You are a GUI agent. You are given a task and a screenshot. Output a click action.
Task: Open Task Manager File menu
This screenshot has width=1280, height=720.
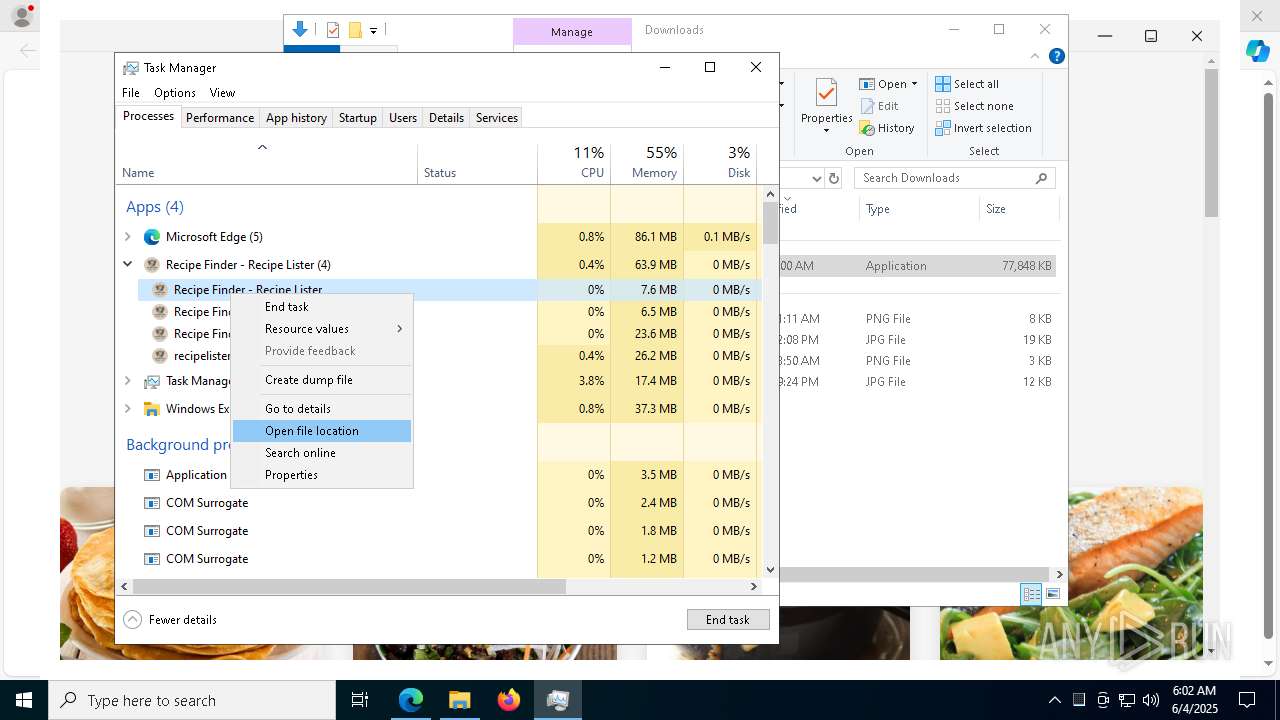(x=131, y=93)
